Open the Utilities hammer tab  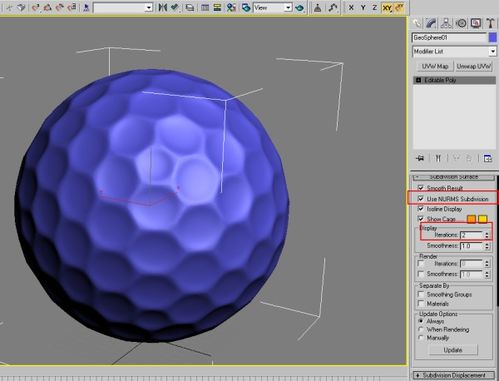pyautogui.click(x=490, y=23)
